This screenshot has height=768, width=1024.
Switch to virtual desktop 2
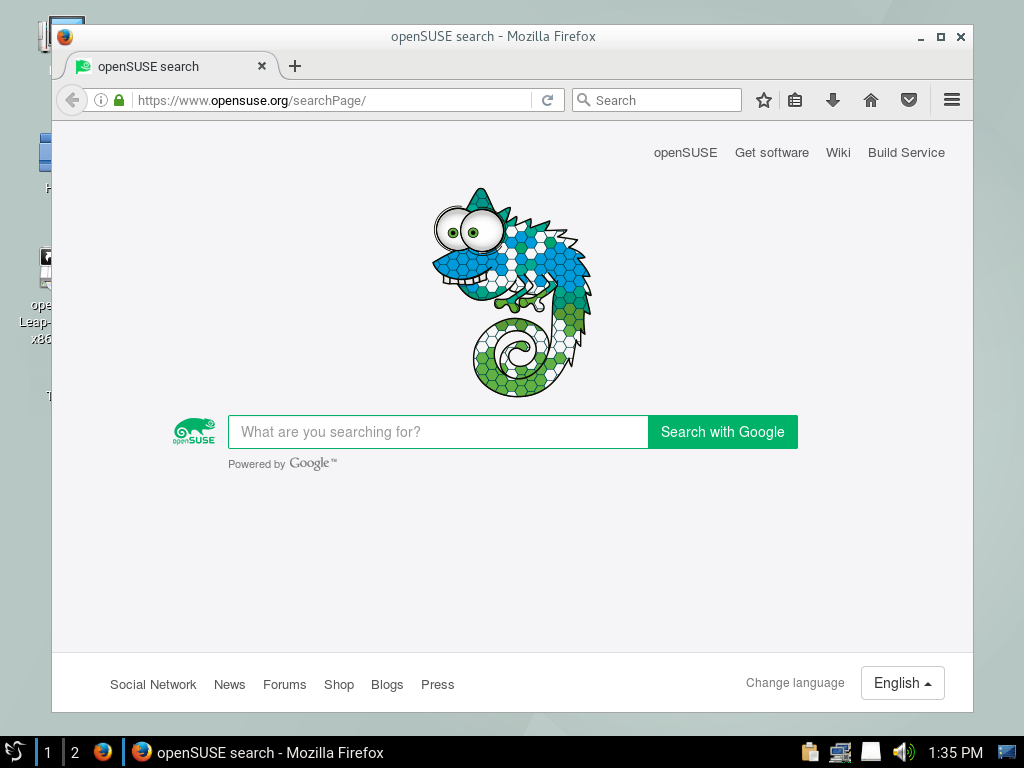coord(75,752)
